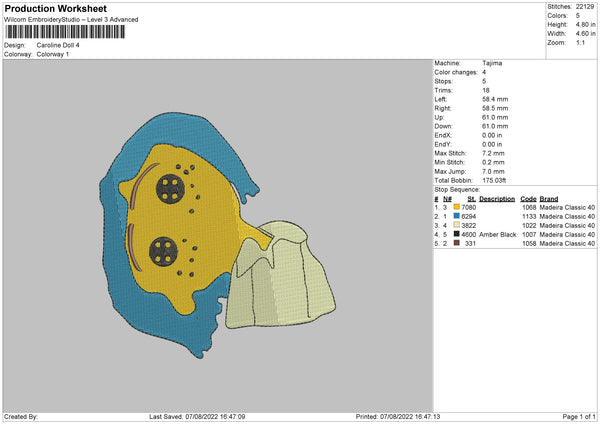Click the barcode under the worksheet title
The width and height of the screenshot is (600, 424).
(x=66, y=32)
